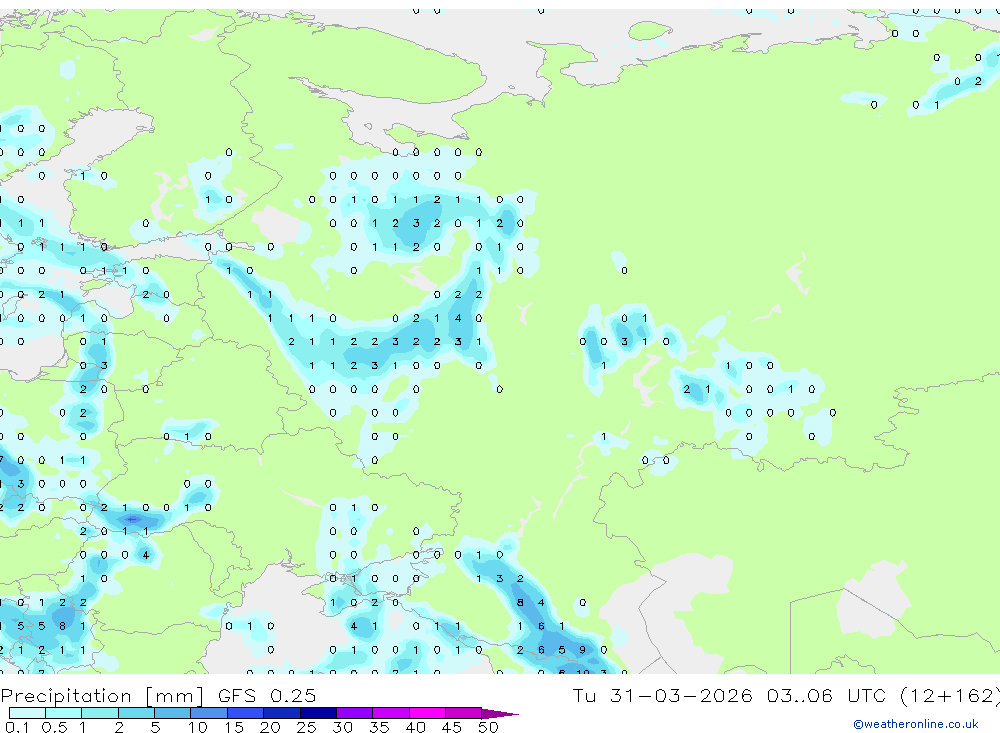Click the 'GFS 0.25' model label

pyautogui.click(x=267, y=695)
